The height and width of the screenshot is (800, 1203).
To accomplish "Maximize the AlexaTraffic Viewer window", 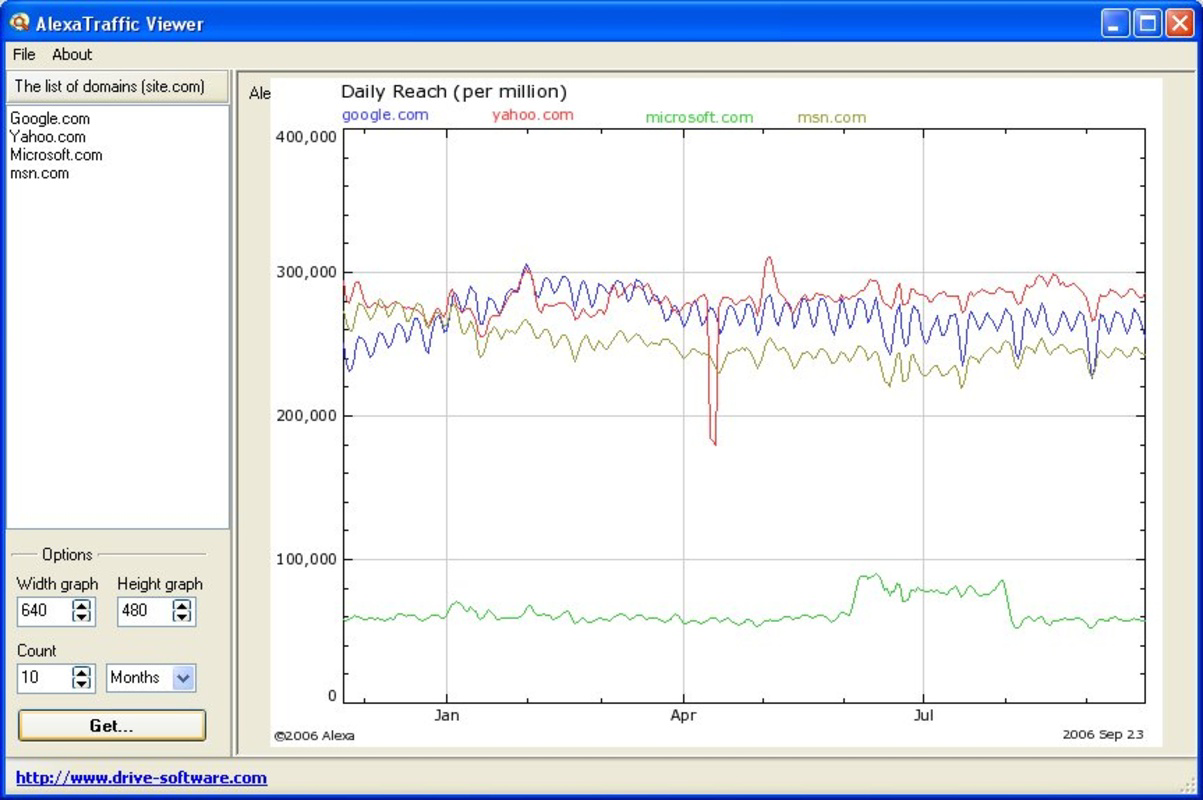I will point(1148,23).
